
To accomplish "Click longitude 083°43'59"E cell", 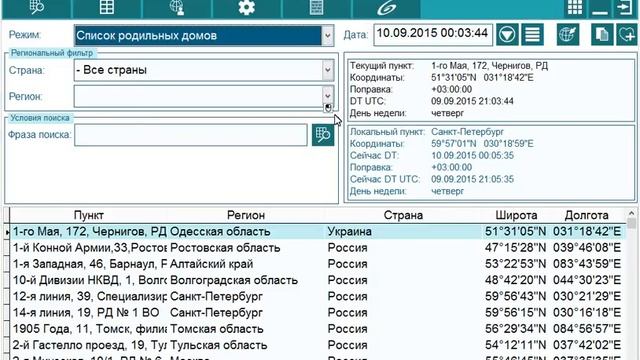I will point(587,264).
